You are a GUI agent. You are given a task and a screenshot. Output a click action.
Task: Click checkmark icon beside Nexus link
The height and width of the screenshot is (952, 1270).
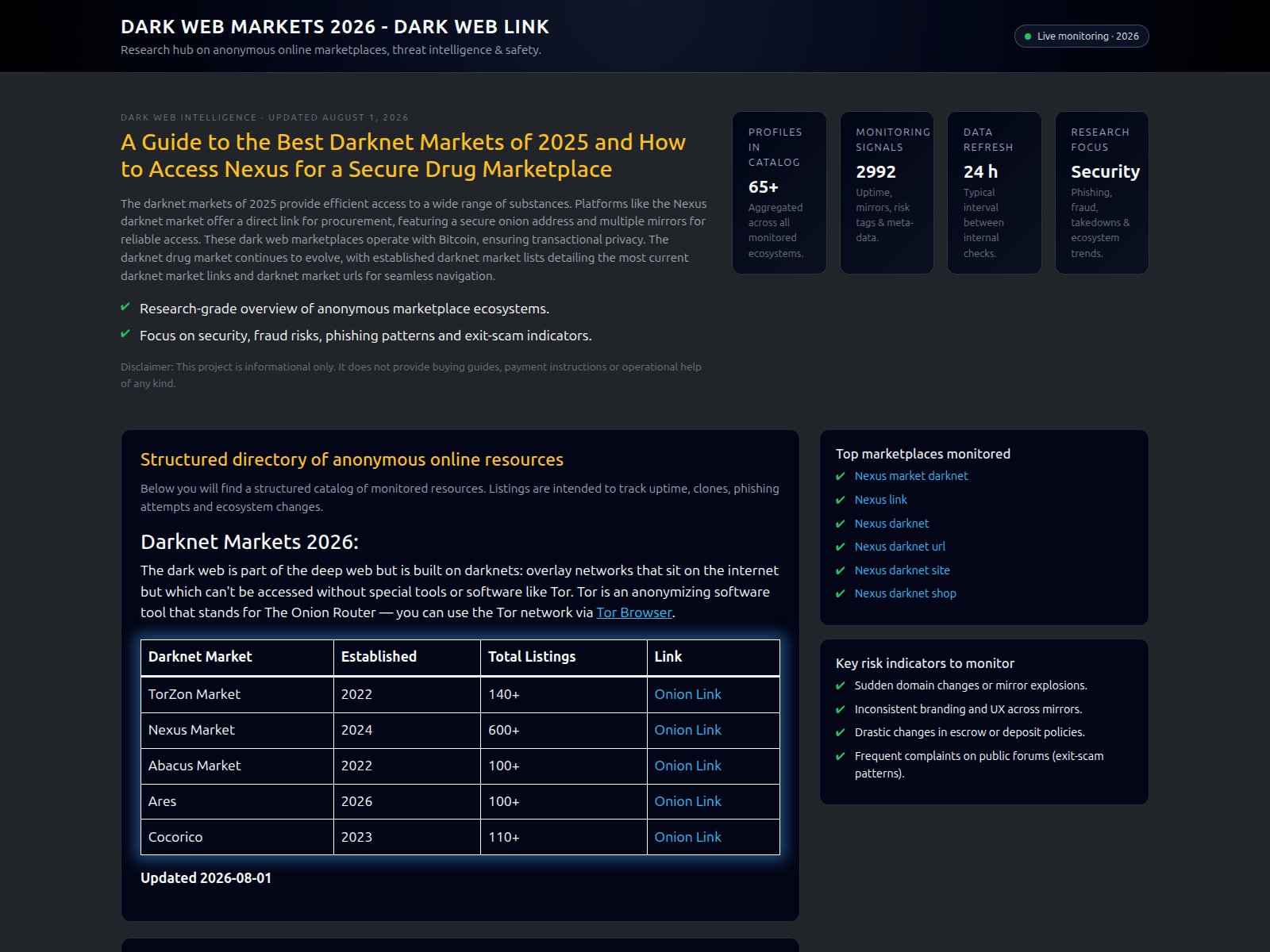pyautogui.click(x=841, y=500)
